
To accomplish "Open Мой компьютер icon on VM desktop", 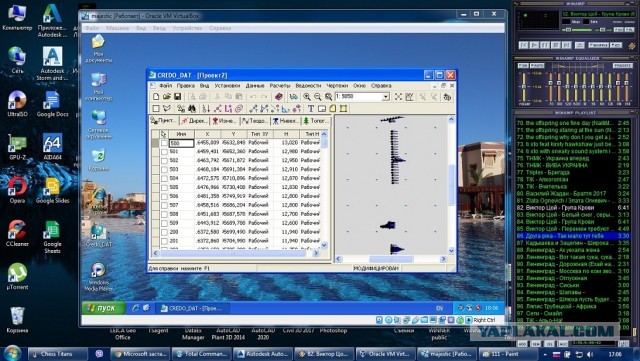I will (x=98, y=87).
